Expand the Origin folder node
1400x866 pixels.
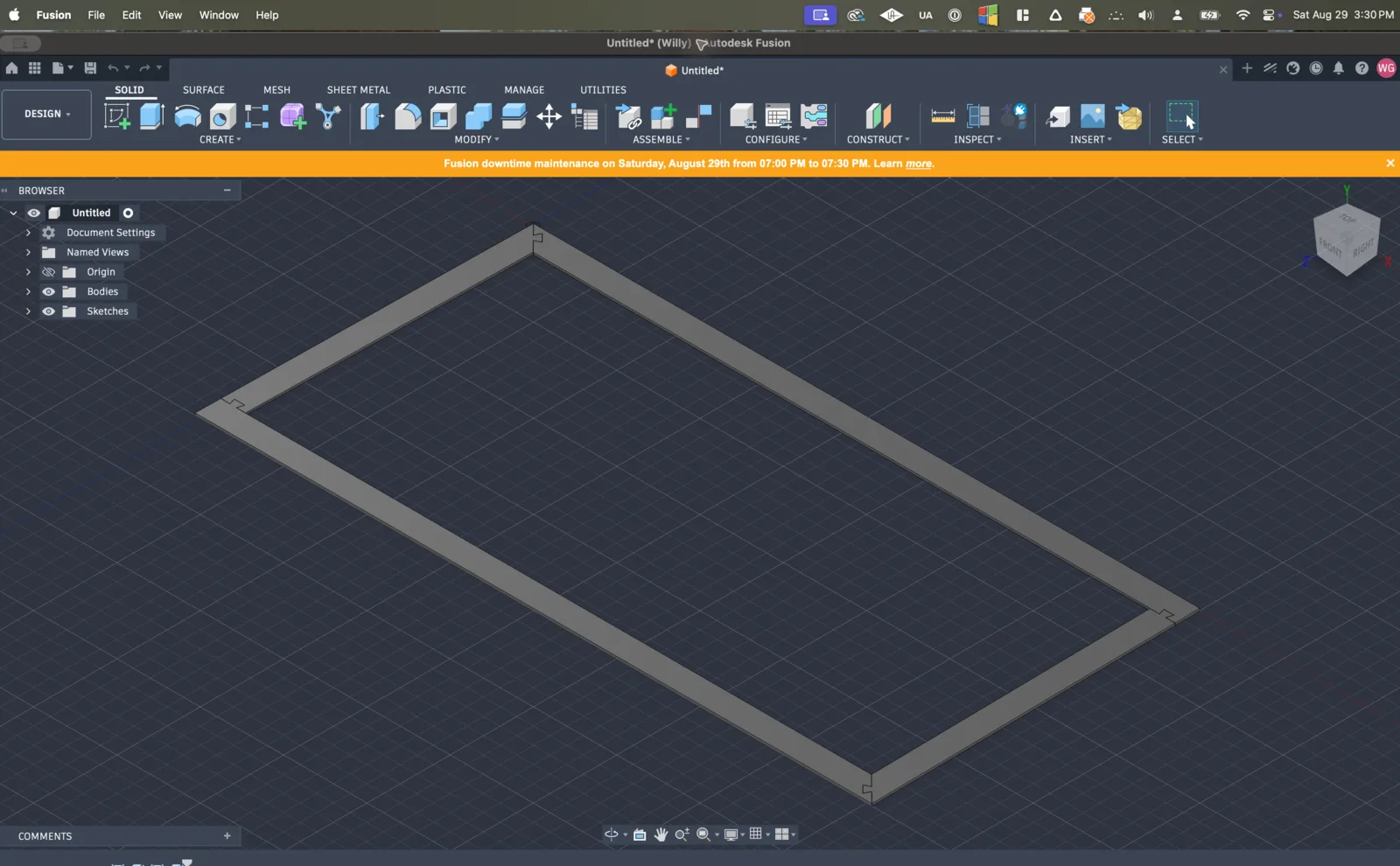click(x=28, y=272)
